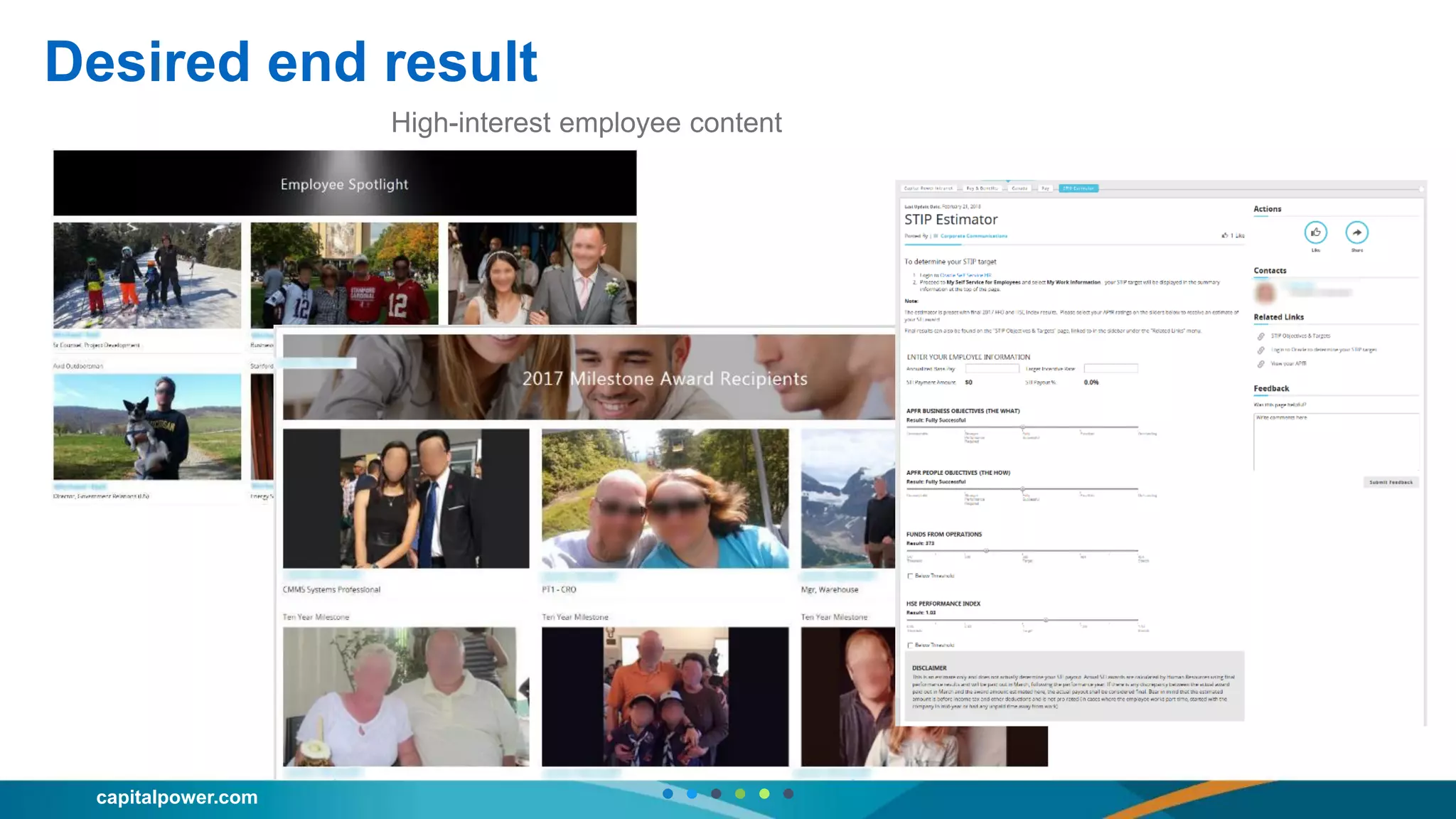Image resolution: width=1456 pixels, height=819 pixels.
Task: Open the Pay & Benefits breadcrumb tab
Action: (983, 188)
